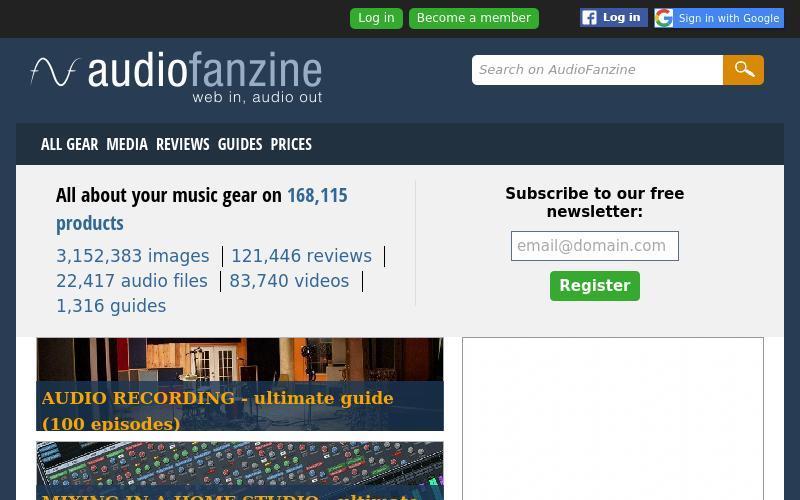Follow the 22,417 audio files link
The image size is (800, 500).
pos(132,281)
